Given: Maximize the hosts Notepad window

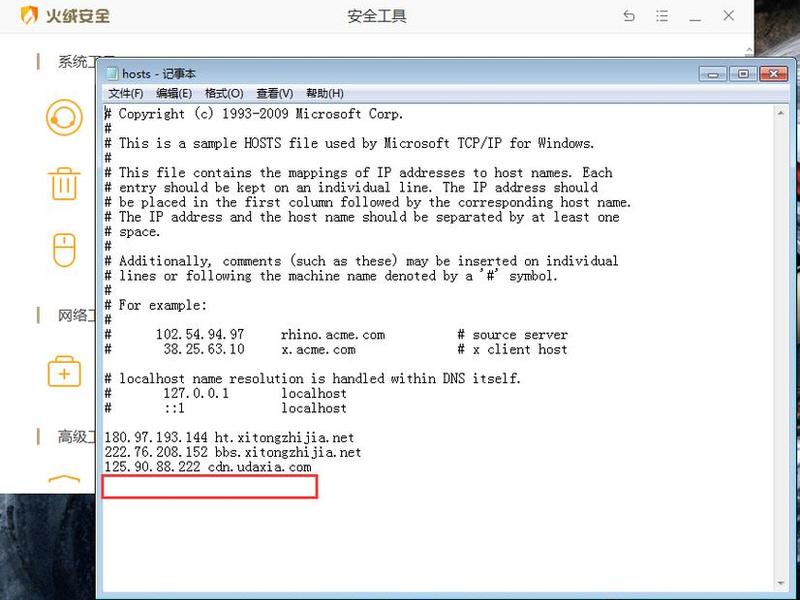Looking at the screenshot, I should pyautogui.click(x=743, y=74).
